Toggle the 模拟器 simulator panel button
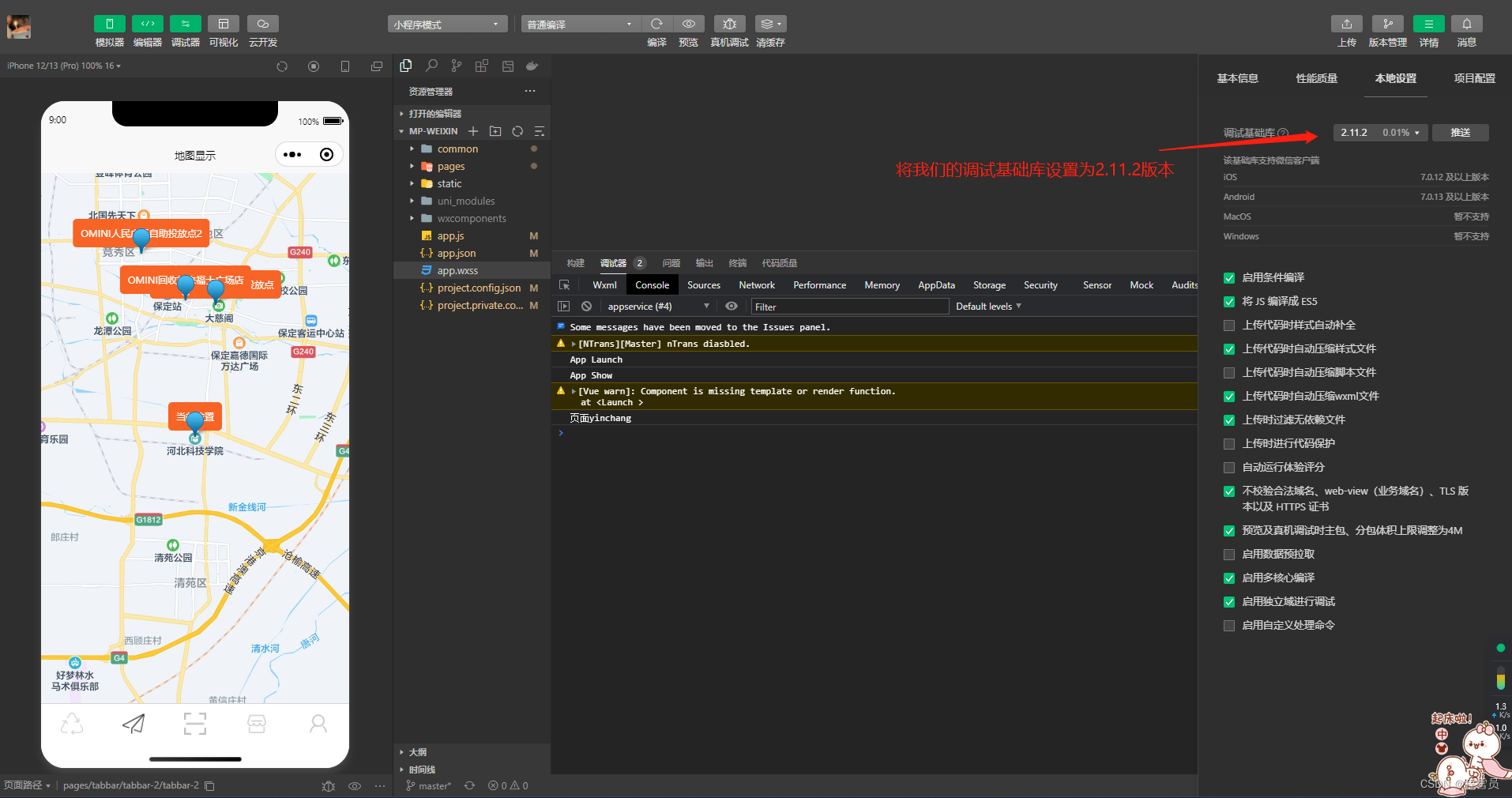 (109, 24)
